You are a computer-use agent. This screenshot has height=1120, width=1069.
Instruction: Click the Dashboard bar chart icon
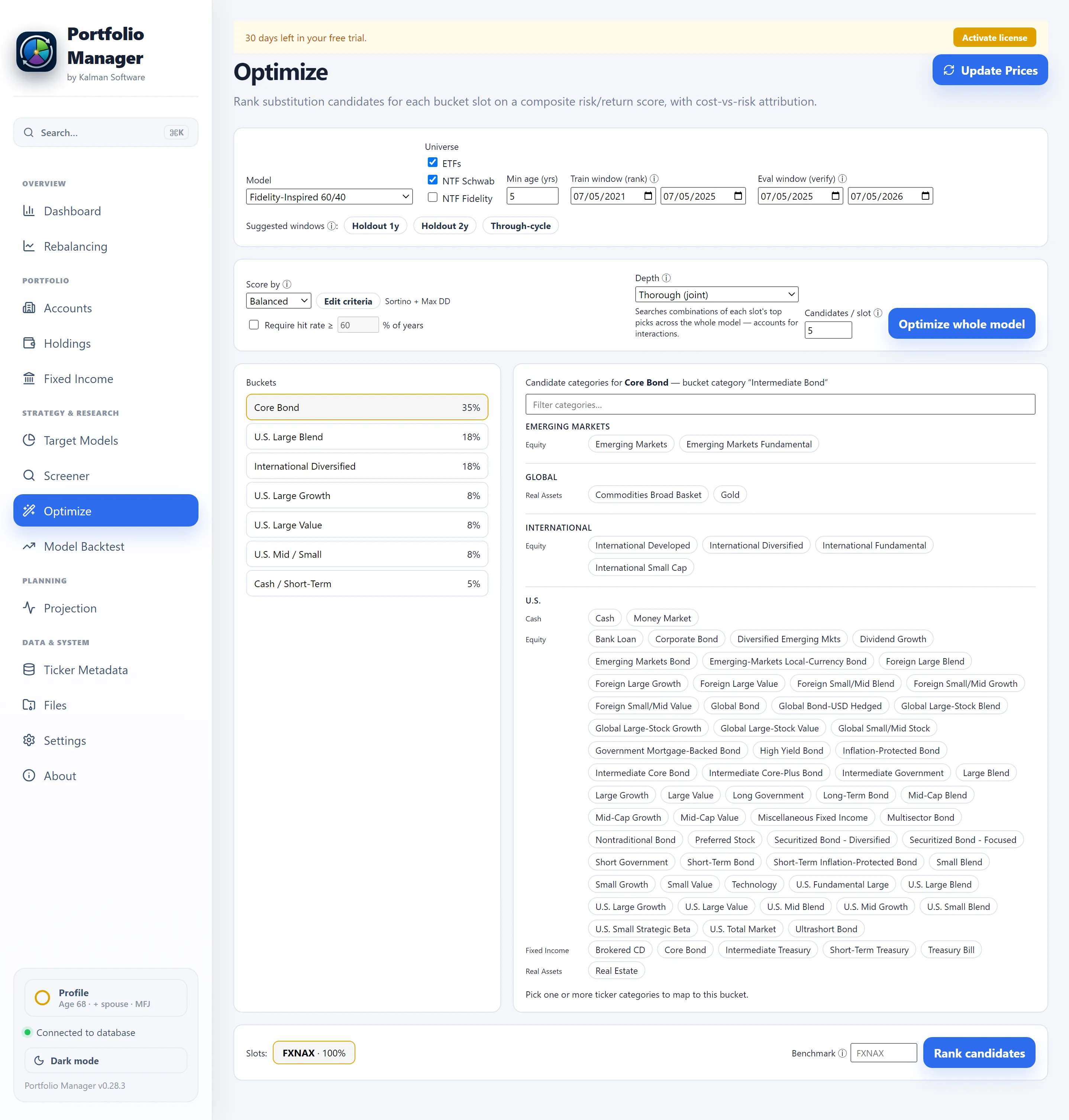coord(29,211)
